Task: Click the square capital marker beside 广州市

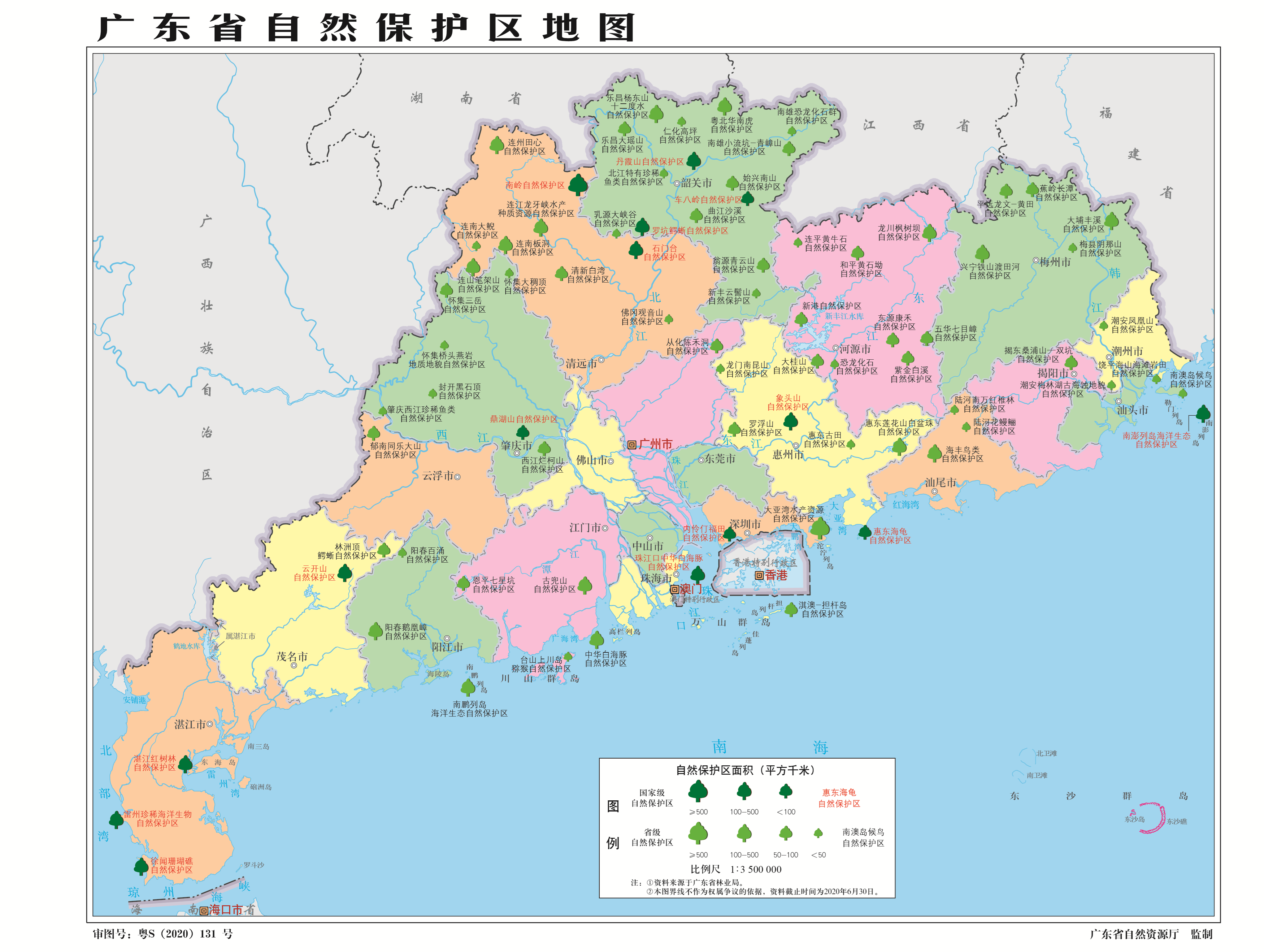Action: tap(632, 444)
